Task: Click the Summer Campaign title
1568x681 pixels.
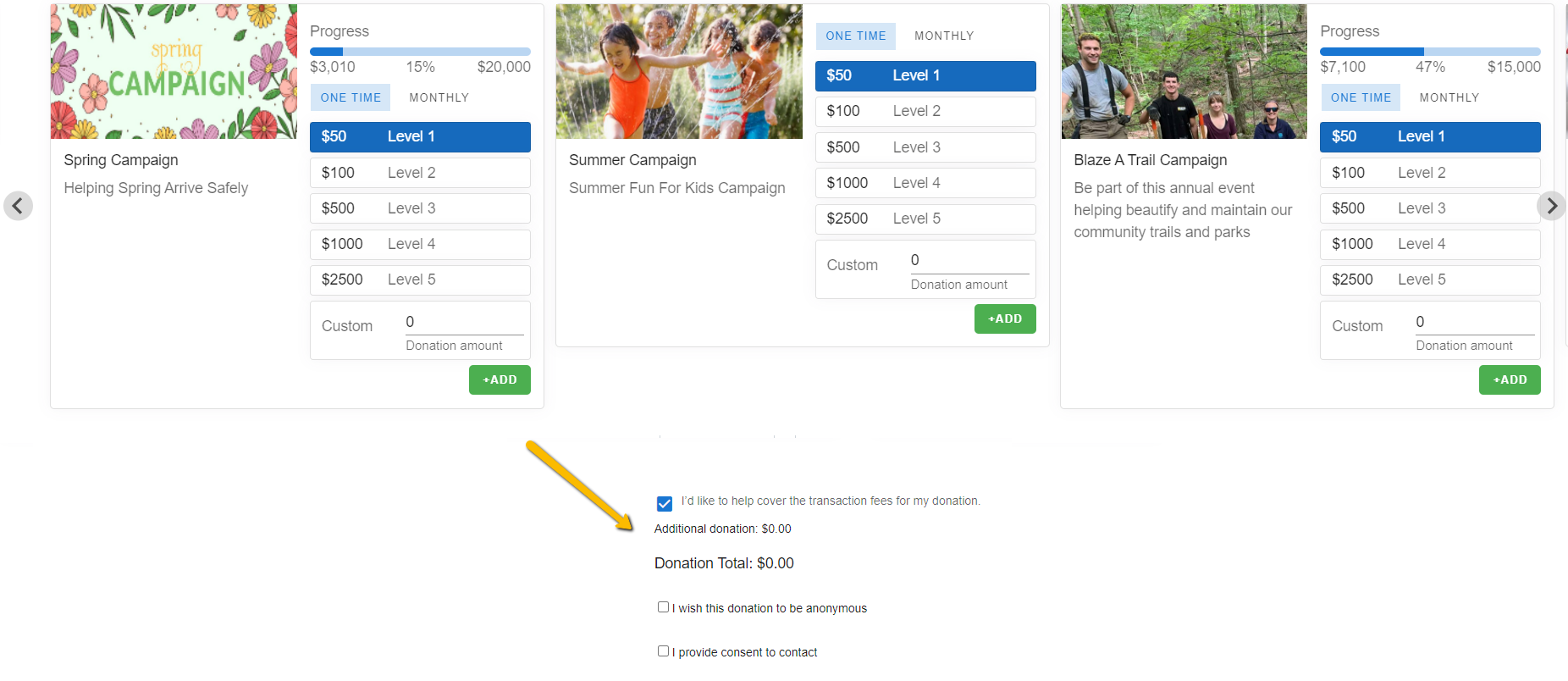Action: click(632, 160)
